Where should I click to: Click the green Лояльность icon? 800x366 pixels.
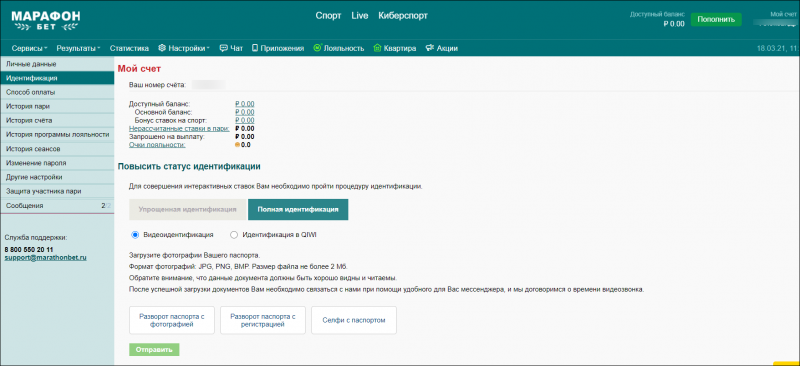click(317, 48)
